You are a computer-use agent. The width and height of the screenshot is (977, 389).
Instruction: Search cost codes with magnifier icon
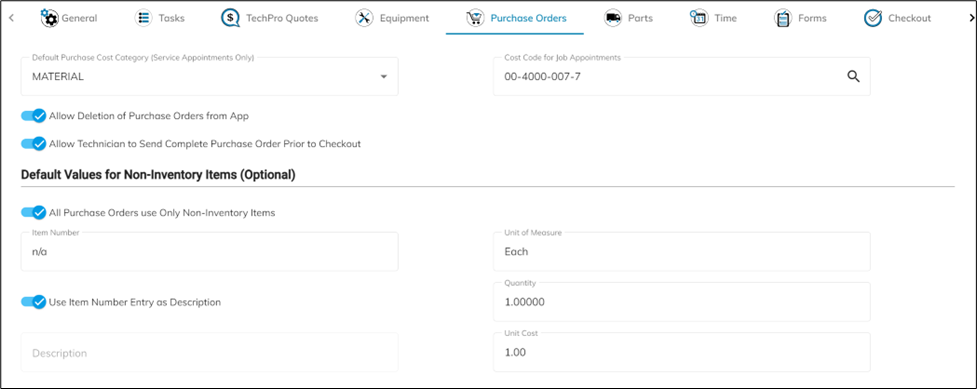pyautogui.click(x=853, y=77)
